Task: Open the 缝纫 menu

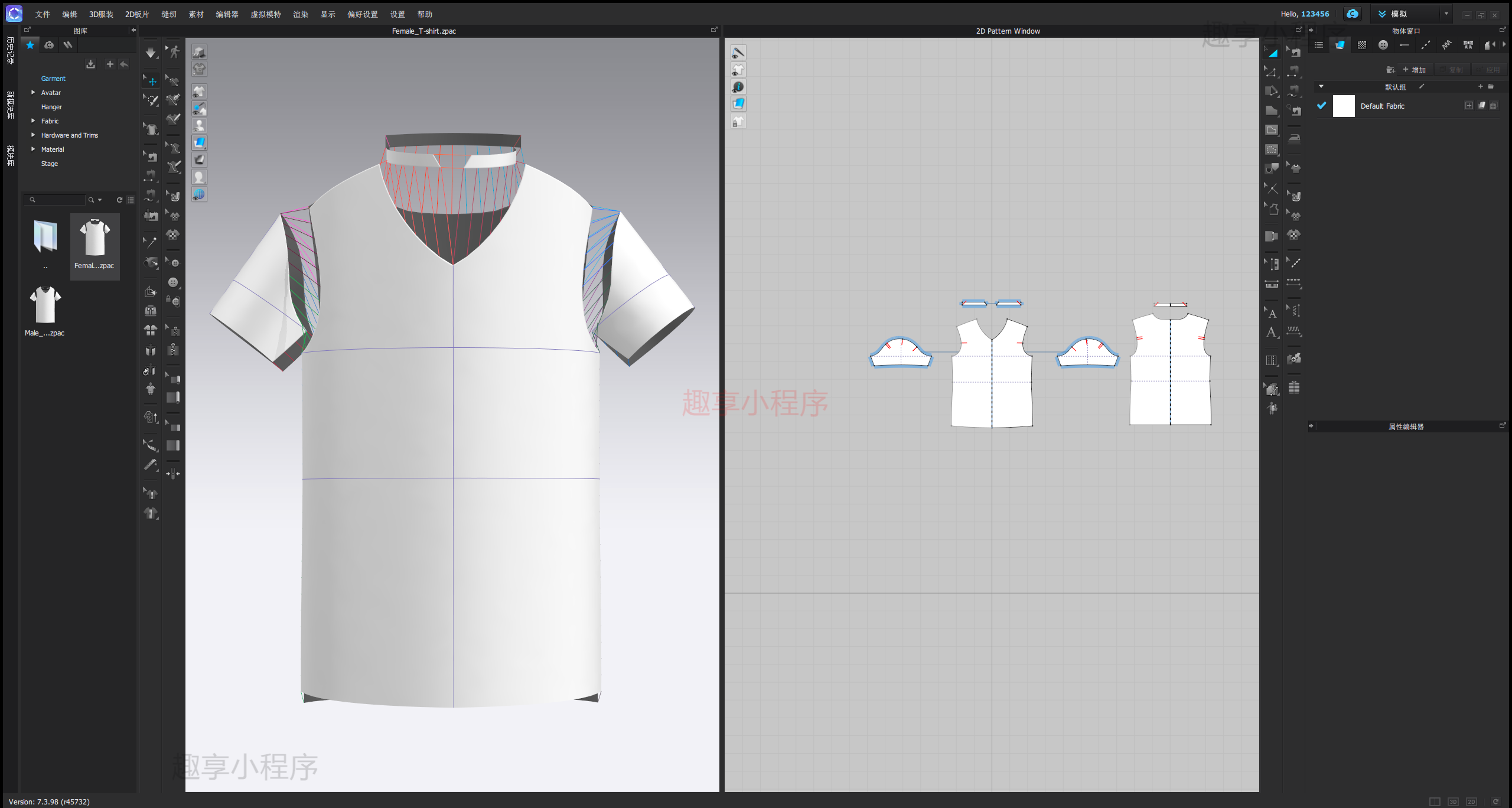Action: pos(169,14)
